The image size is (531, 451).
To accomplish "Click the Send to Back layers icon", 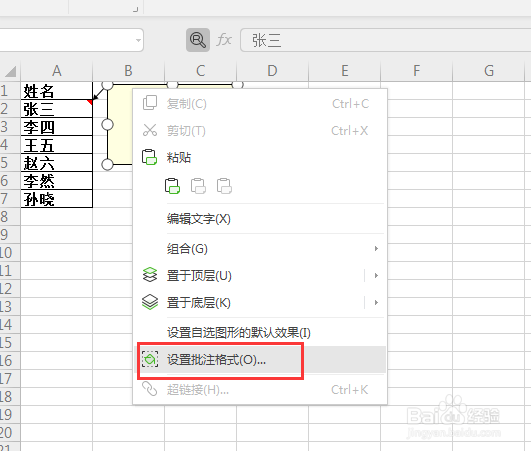I will click(x=150, y=302).
